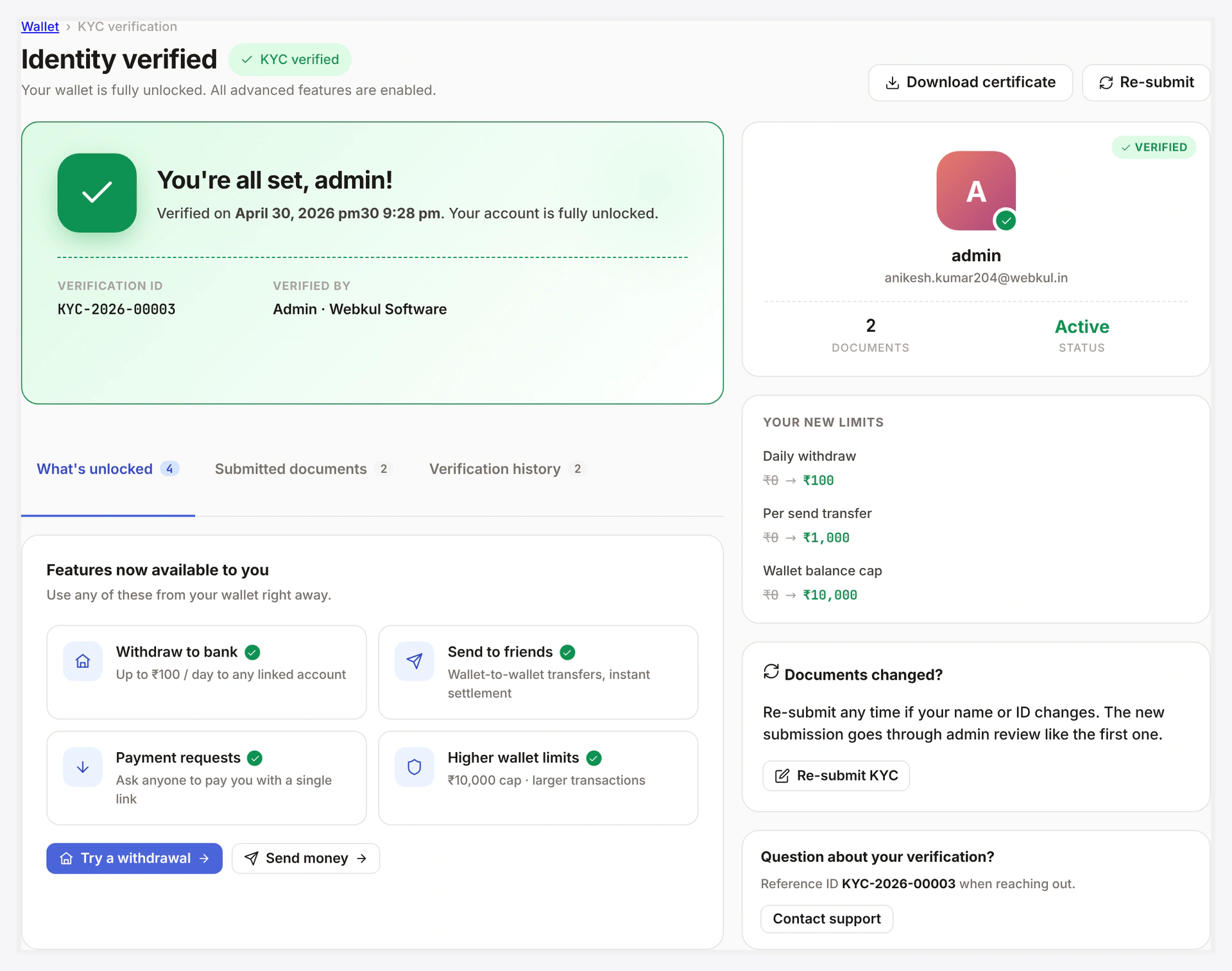Click the shield icon on Higher wallet limits

point(415,767)
